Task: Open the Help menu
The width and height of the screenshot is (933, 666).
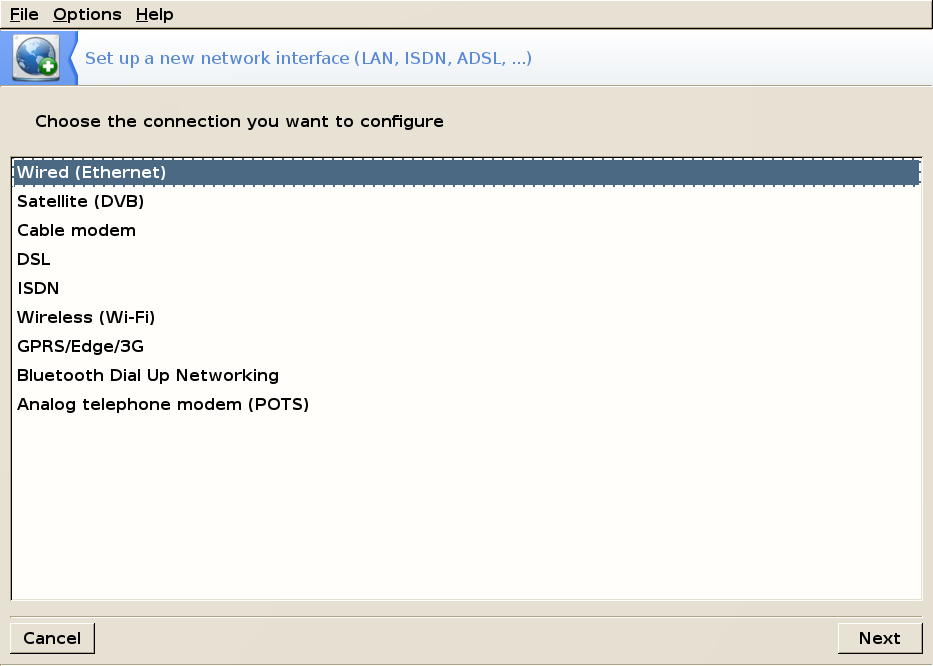Action: click(x=154, y=14)
